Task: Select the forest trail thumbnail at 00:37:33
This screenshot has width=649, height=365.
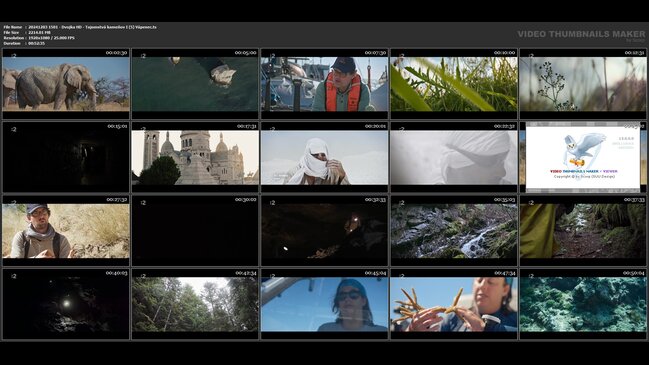Action: point(583,231)
